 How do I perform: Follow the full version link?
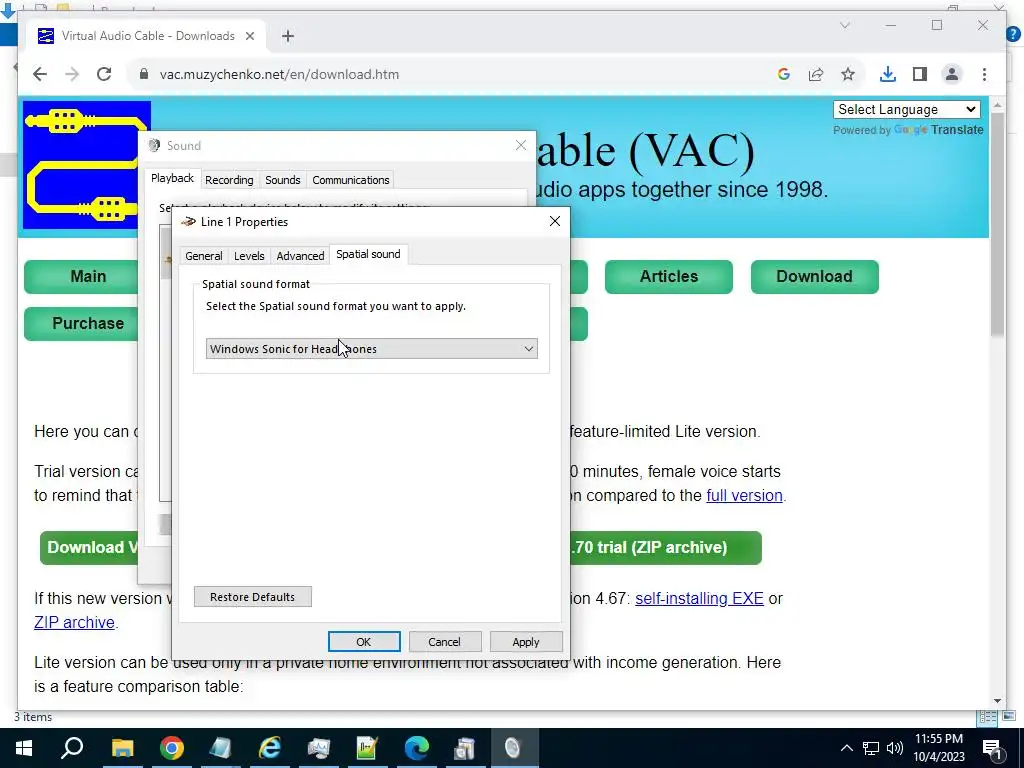[744, 495]
